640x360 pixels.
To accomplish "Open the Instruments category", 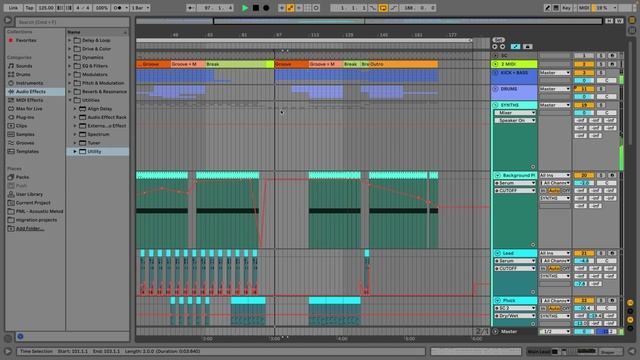I will [29, 83].
